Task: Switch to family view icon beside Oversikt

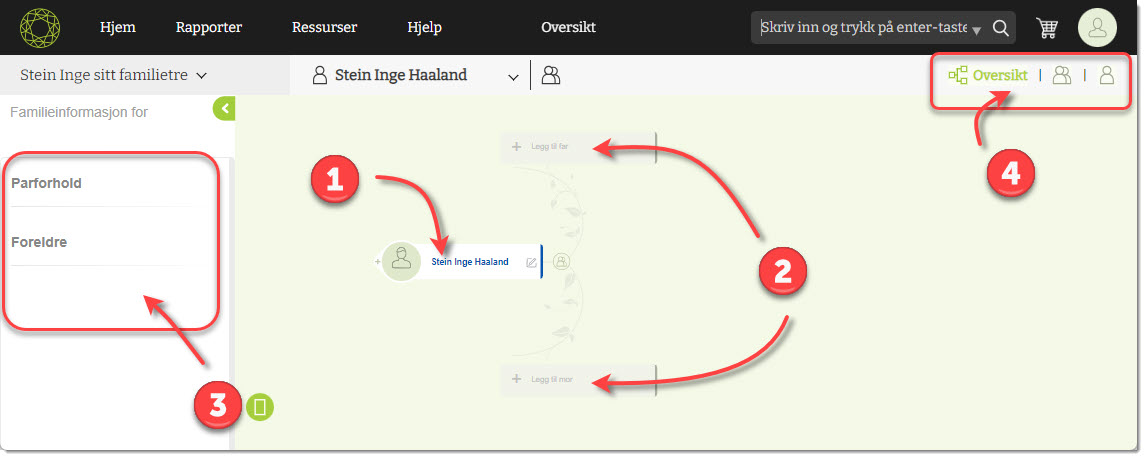Action: [x=1062, y=75]
